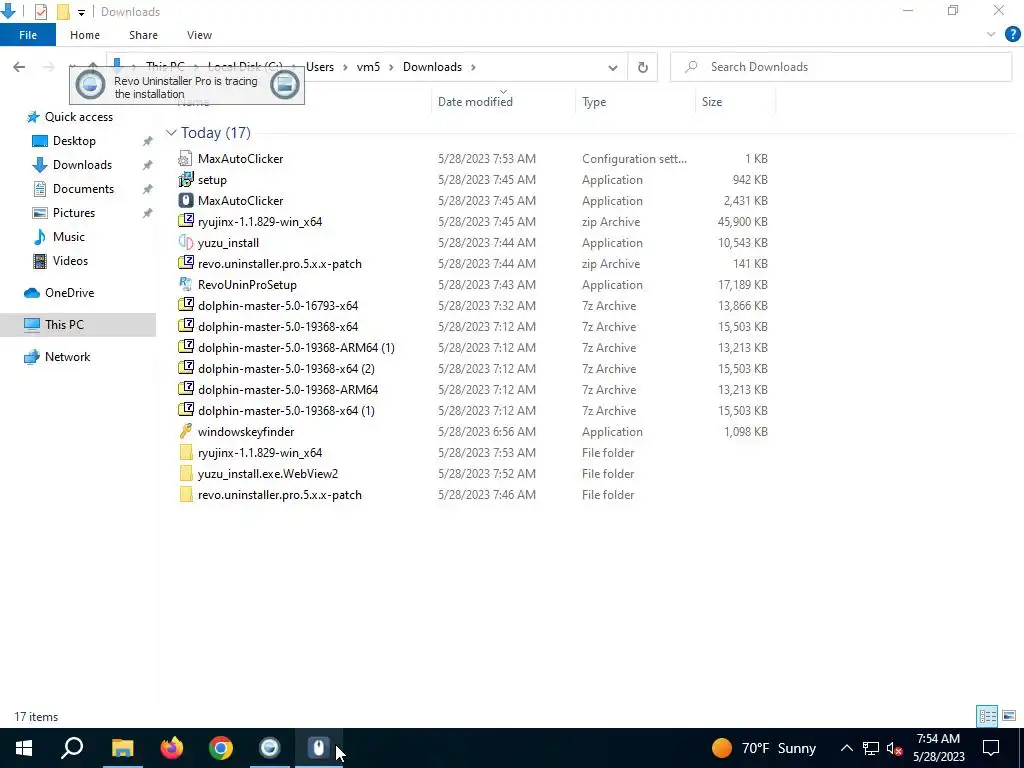Viewport: 1024px width, 768px height.
Task: Open the notification center icon
Action: pos(991,748)
